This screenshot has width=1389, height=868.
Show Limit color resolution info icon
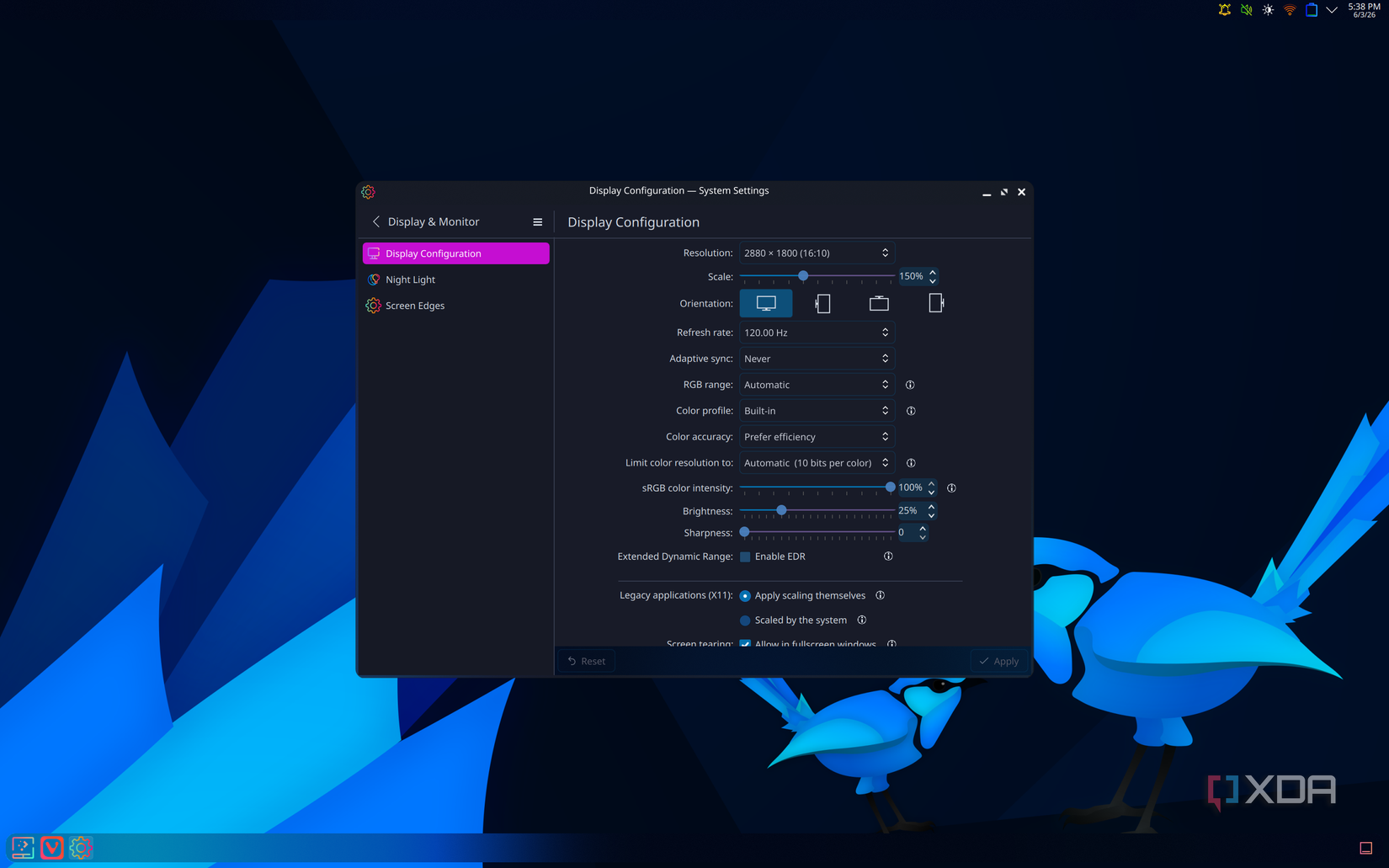point(911,463)
